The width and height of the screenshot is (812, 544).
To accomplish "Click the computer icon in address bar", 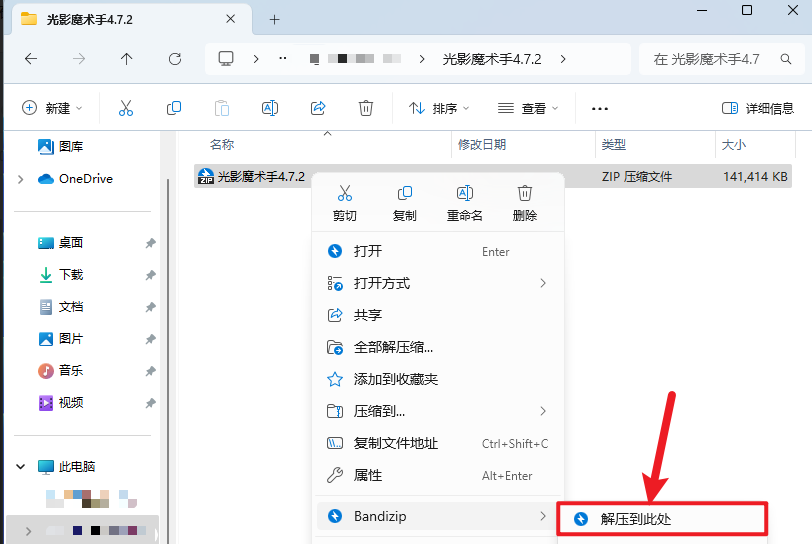I will pyautogui.click(x=226, y=59).
